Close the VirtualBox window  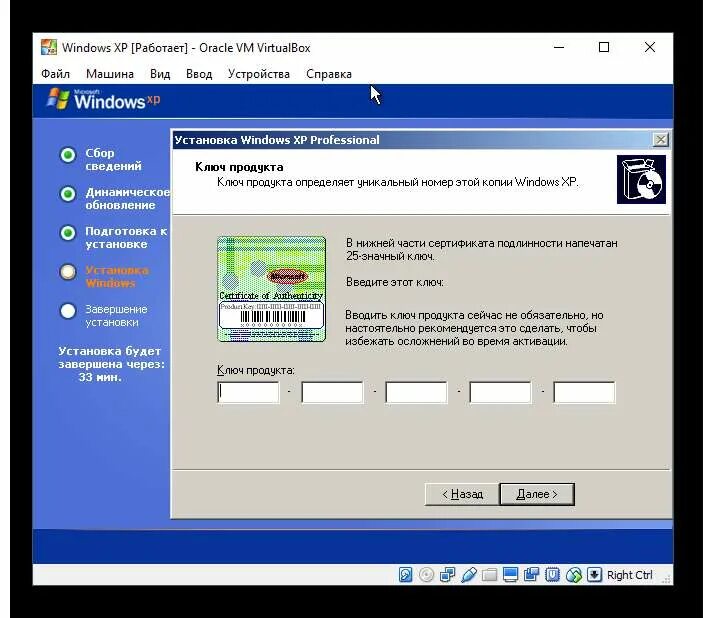pos(650,47)
